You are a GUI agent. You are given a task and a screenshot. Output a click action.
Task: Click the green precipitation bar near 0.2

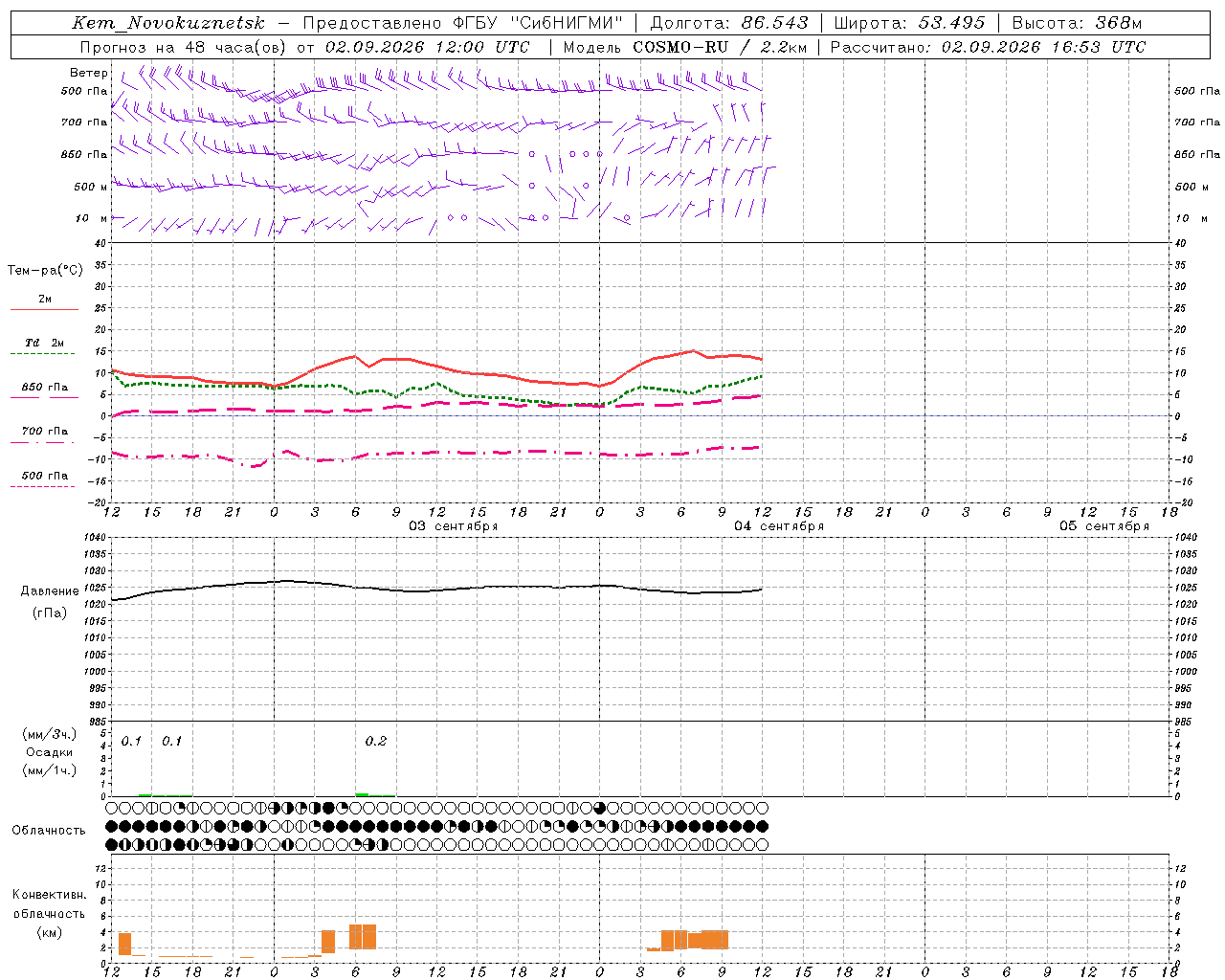362,794
